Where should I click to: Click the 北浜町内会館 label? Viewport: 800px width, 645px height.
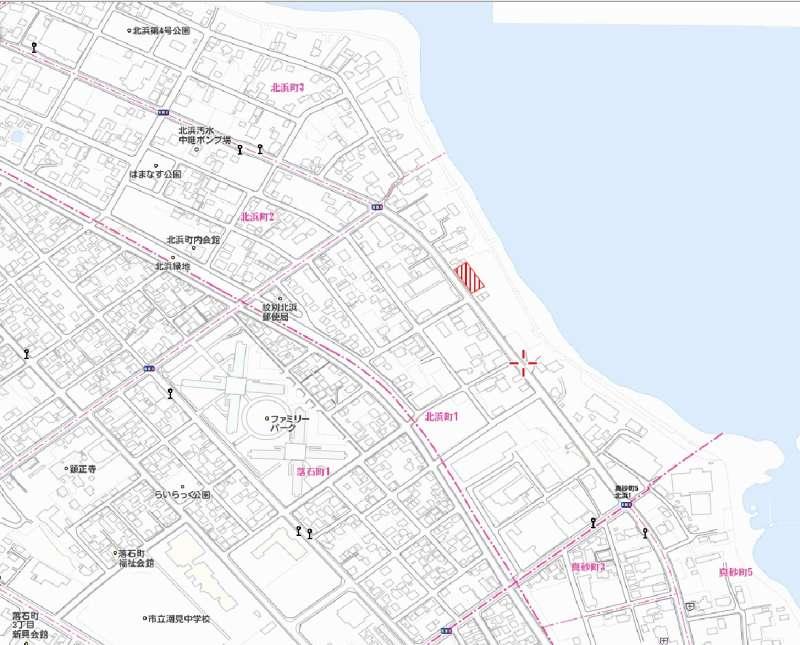(193, 240)
